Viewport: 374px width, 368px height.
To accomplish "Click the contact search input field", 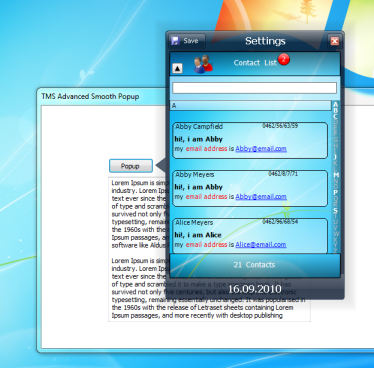I will 254,88.
